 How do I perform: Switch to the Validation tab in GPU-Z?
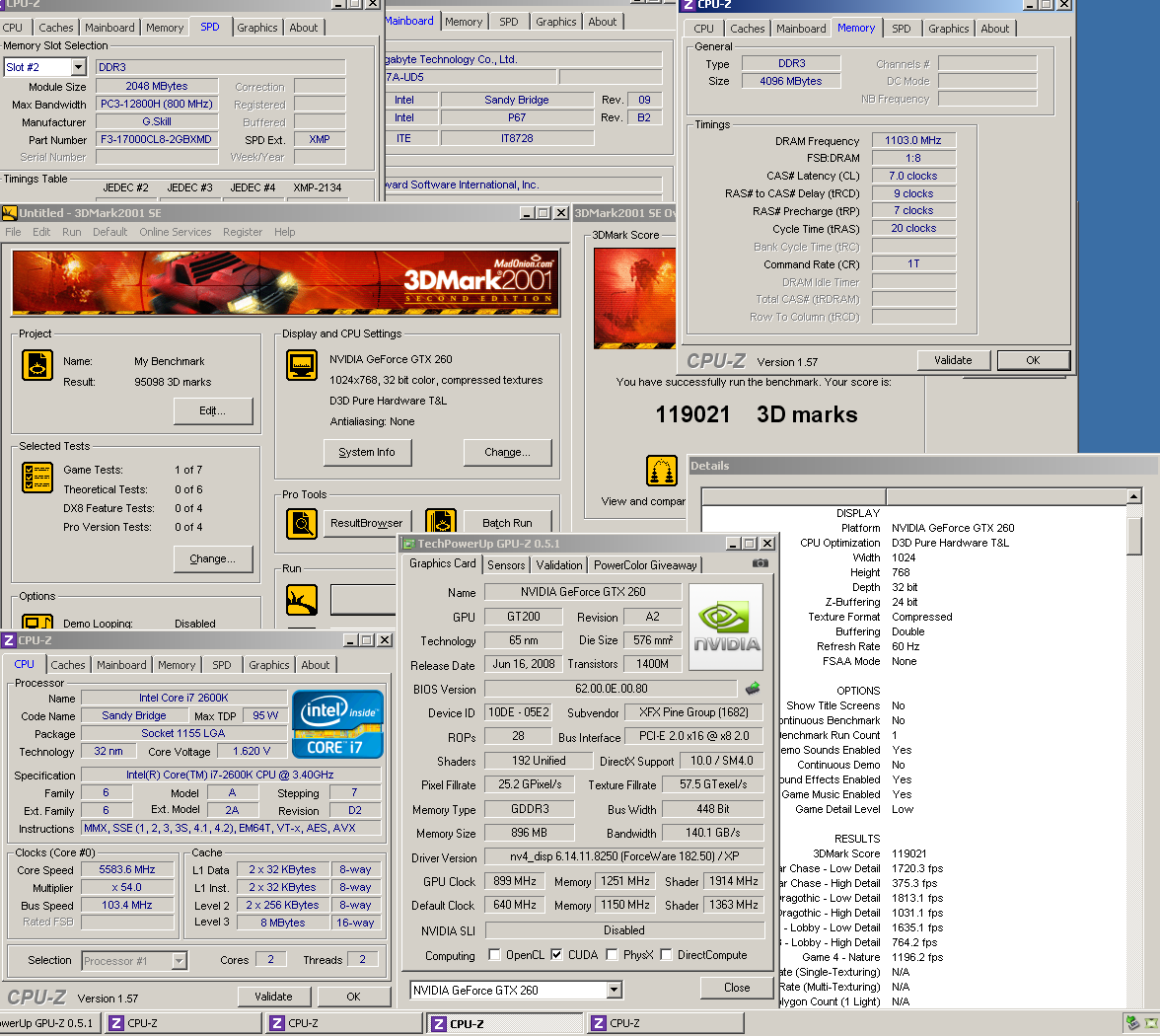[559, 565]
